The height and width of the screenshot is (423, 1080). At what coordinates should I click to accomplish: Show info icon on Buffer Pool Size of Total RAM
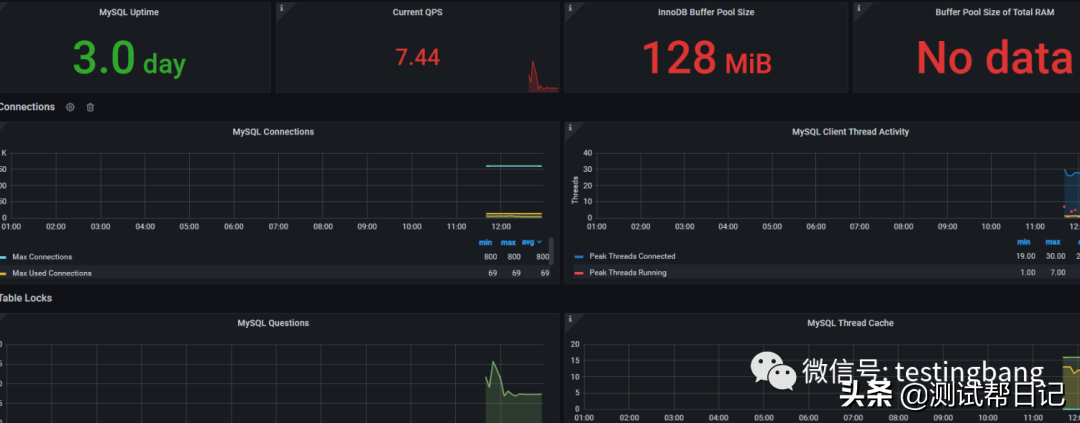(x=858, y=8)
